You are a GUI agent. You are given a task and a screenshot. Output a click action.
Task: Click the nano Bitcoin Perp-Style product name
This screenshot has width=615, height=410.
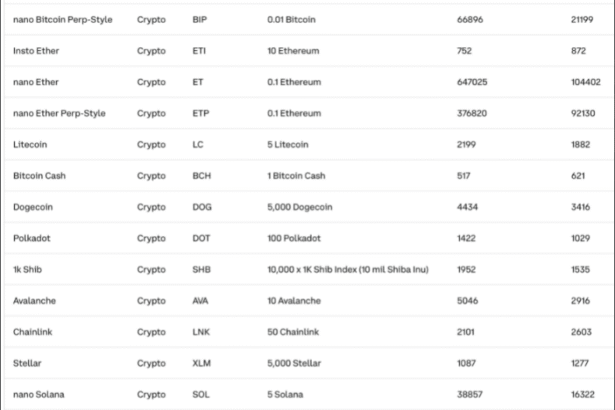(x=62, y=19)
